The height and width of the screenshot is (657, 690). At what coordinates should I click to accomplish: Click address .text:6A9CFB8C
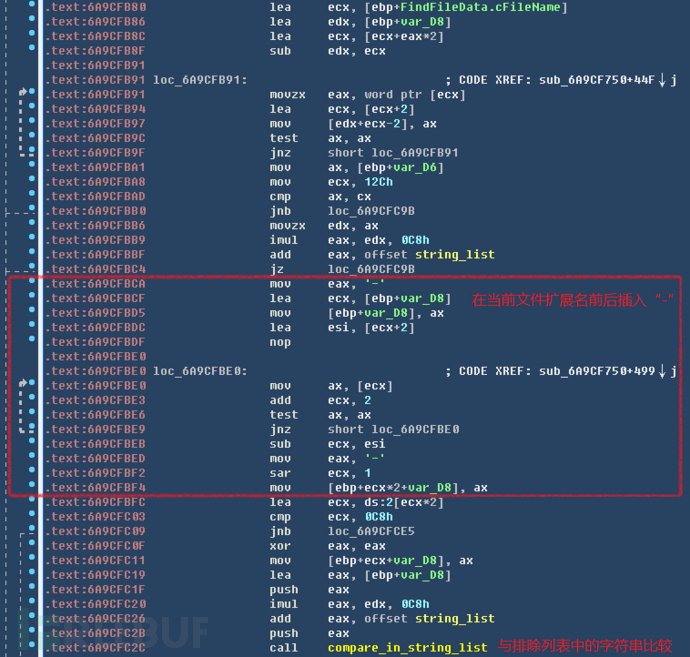coord(95,37)
